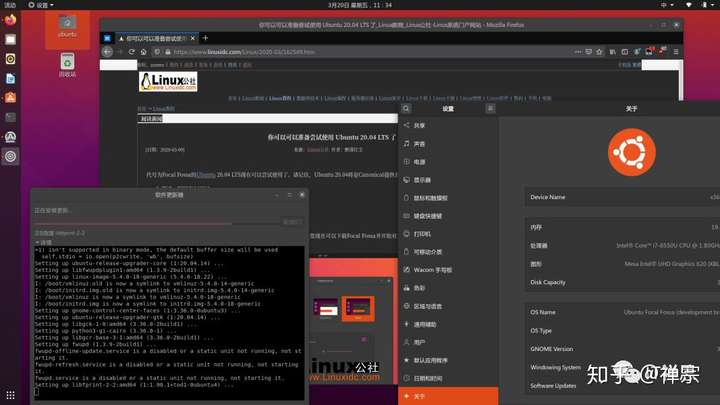
Task: Open Firefox from the Ubuntu dock
Action: (10, 20)
